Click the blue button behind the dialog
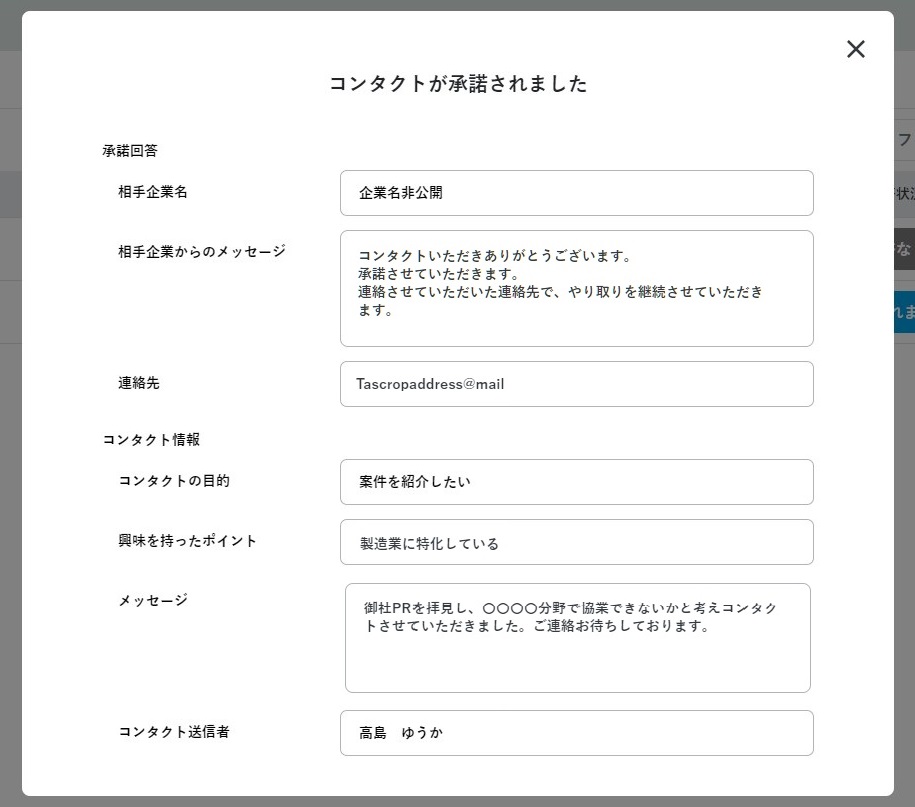 tap(904, 312)
